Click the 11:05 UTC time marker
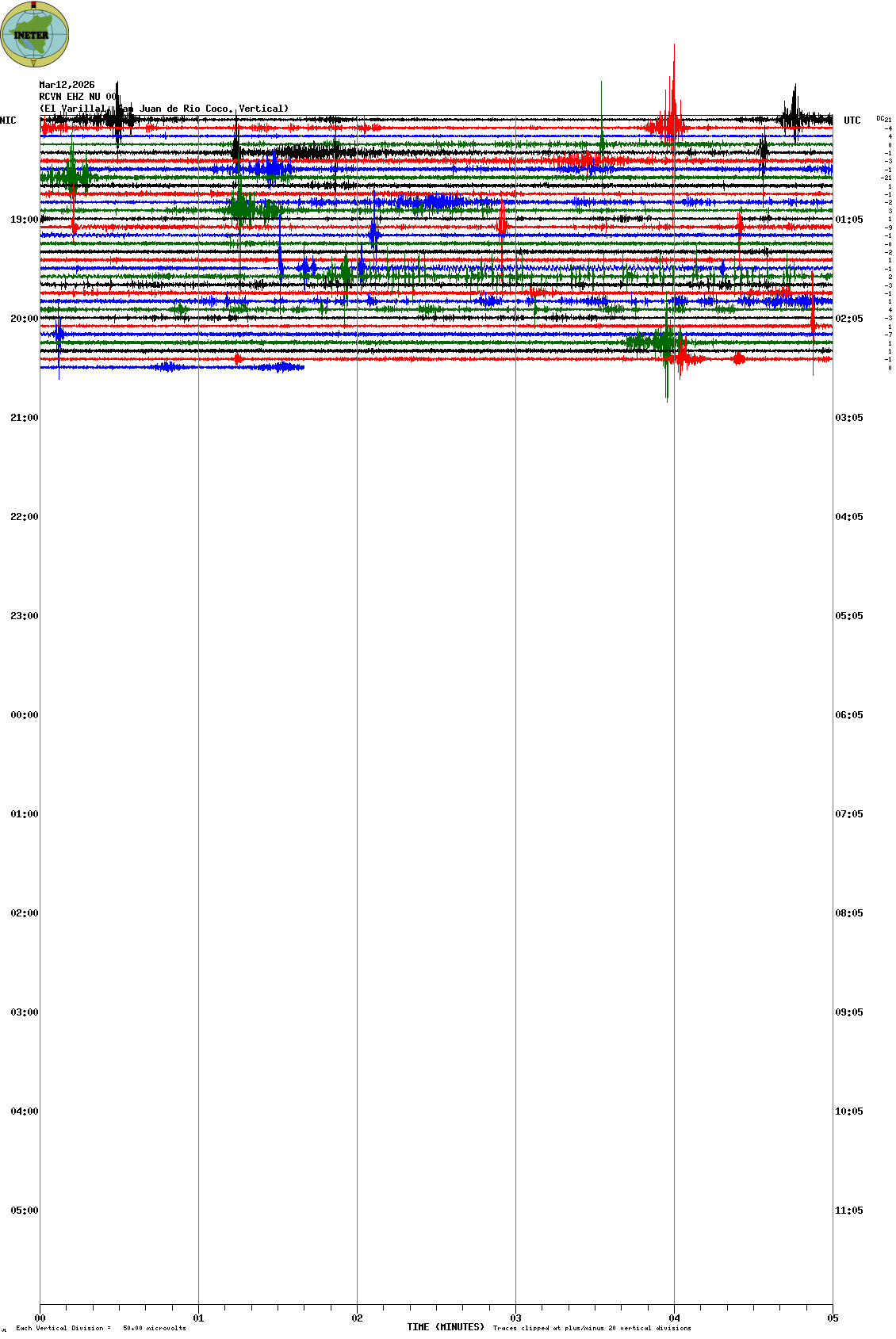The width and height of the screenshot is (896, 1339). 848,1211
